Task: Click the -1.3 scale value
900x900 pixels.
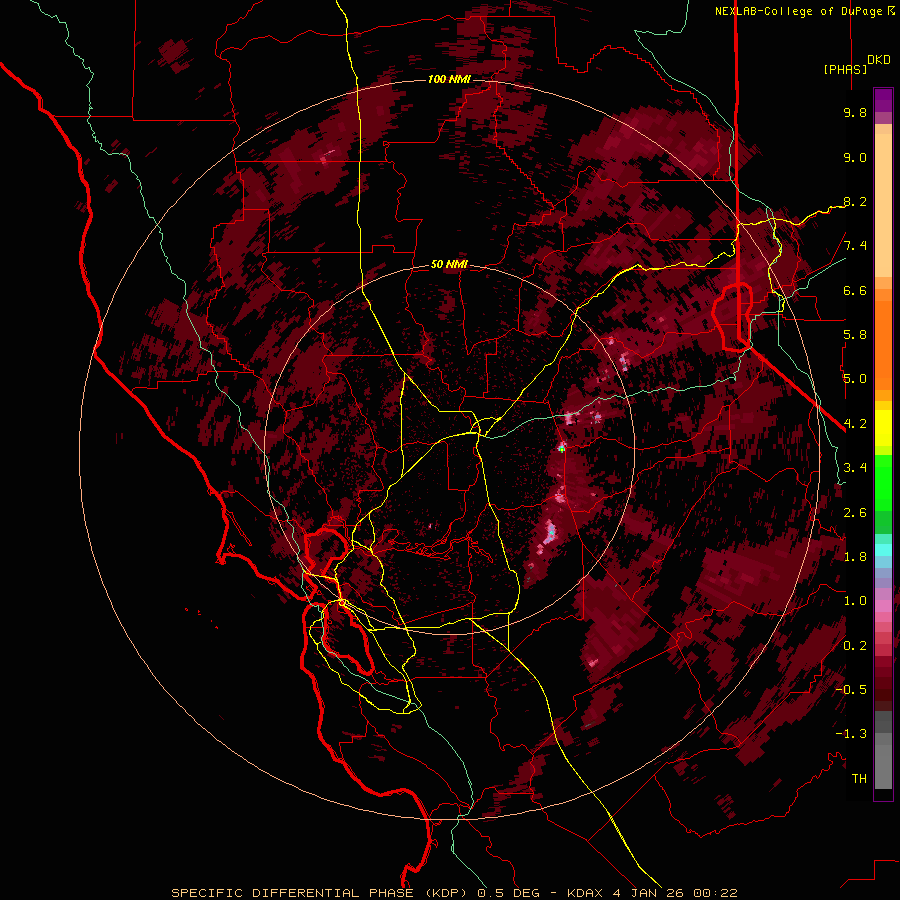Action: tap(851, 734)
